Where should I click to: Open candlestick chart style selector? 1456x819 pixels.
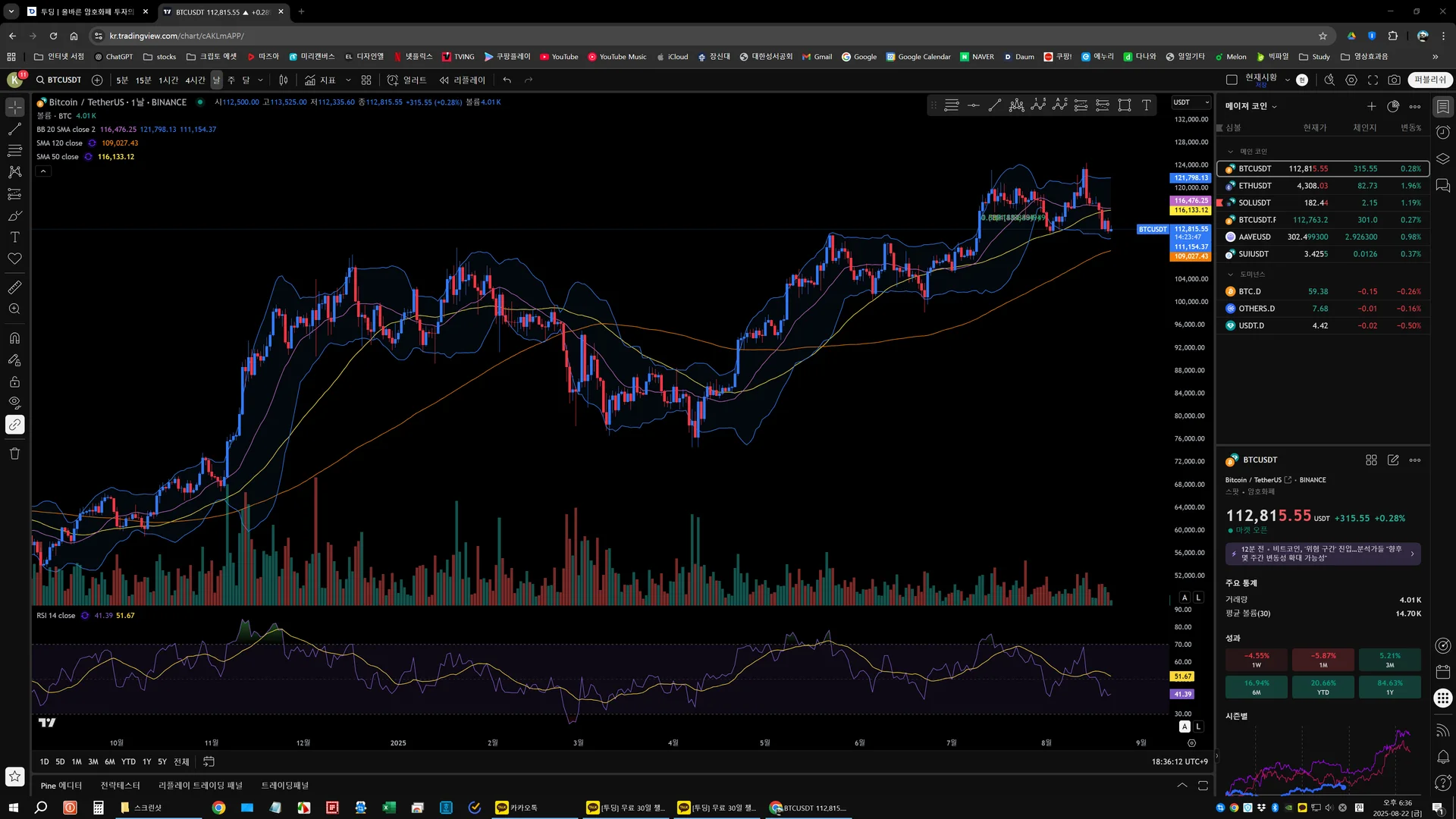[x=283, y=80]
